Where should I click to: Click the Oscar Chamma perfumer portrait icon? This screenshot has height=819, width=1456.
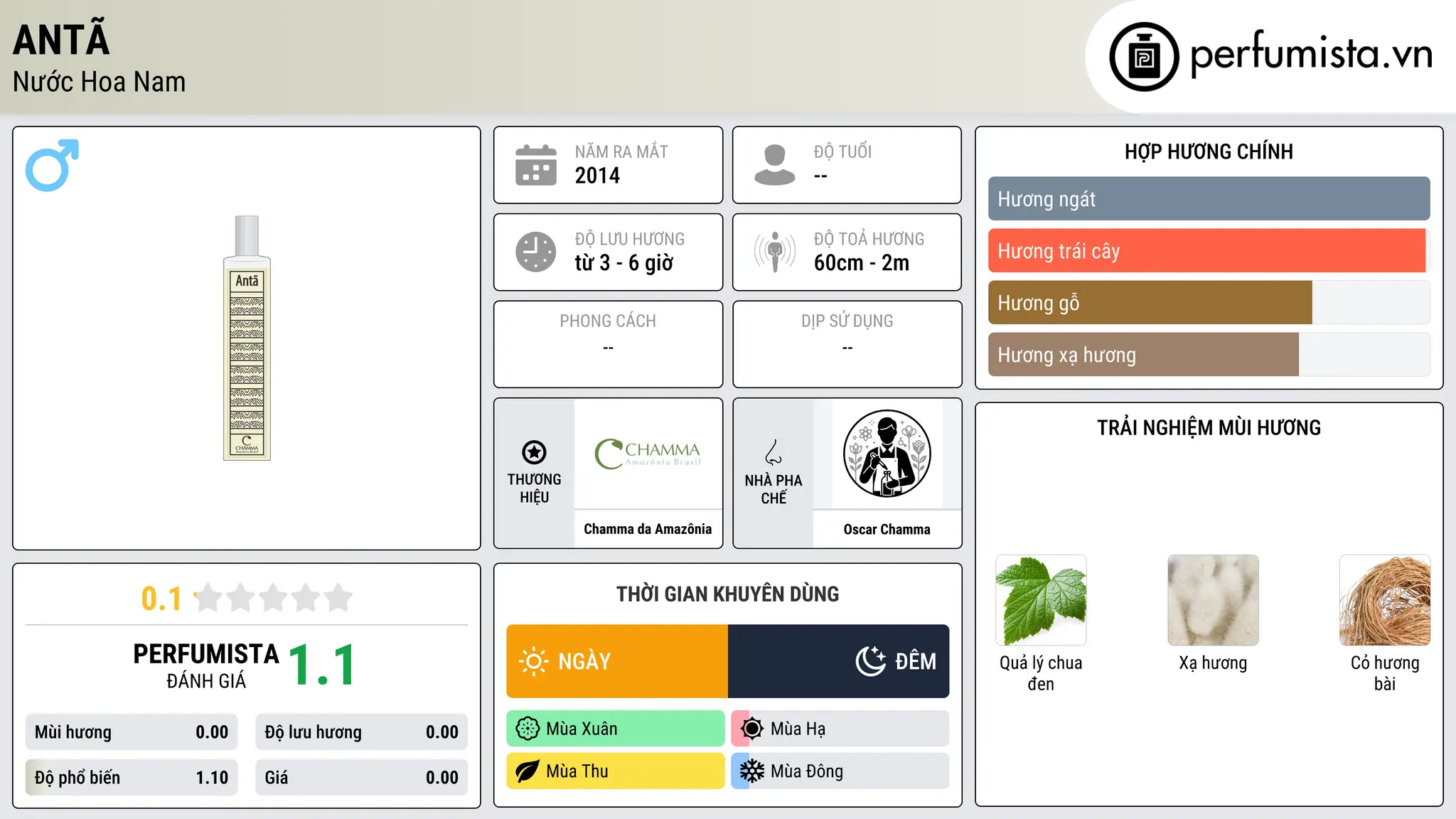pos(887,454)
